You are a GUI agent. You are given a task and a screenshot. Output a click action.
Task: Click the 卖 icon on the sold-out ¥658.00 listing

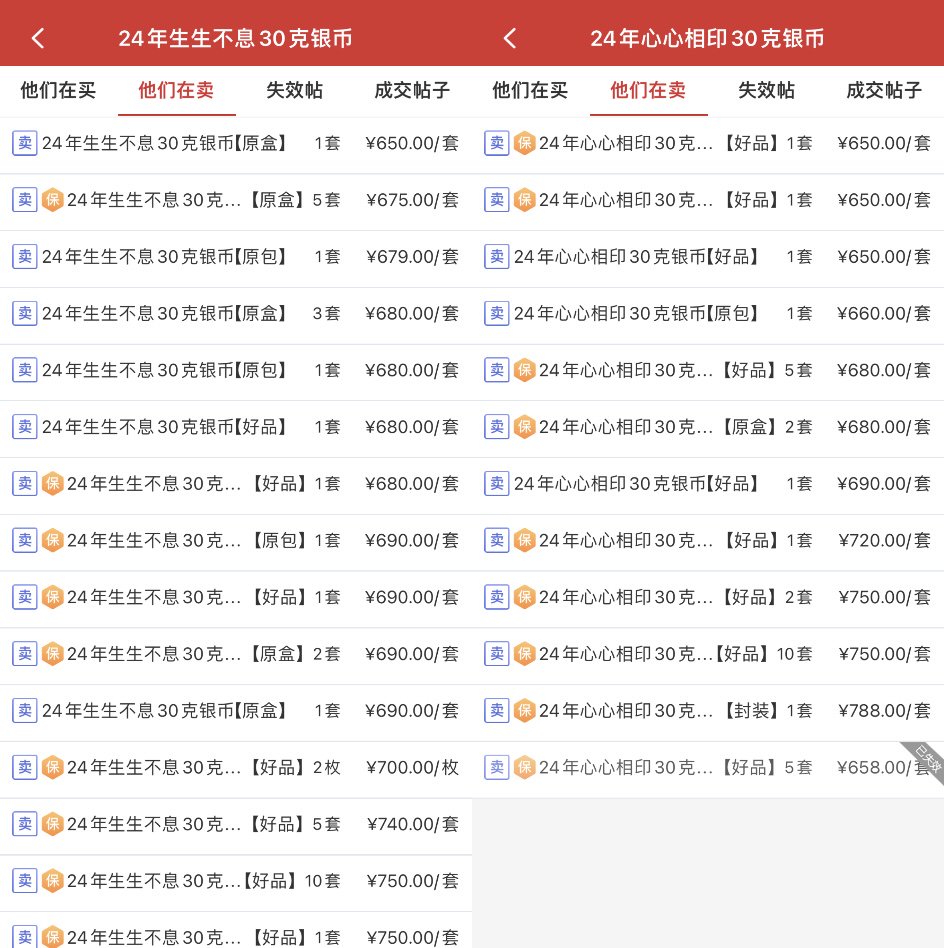[497, 767]
